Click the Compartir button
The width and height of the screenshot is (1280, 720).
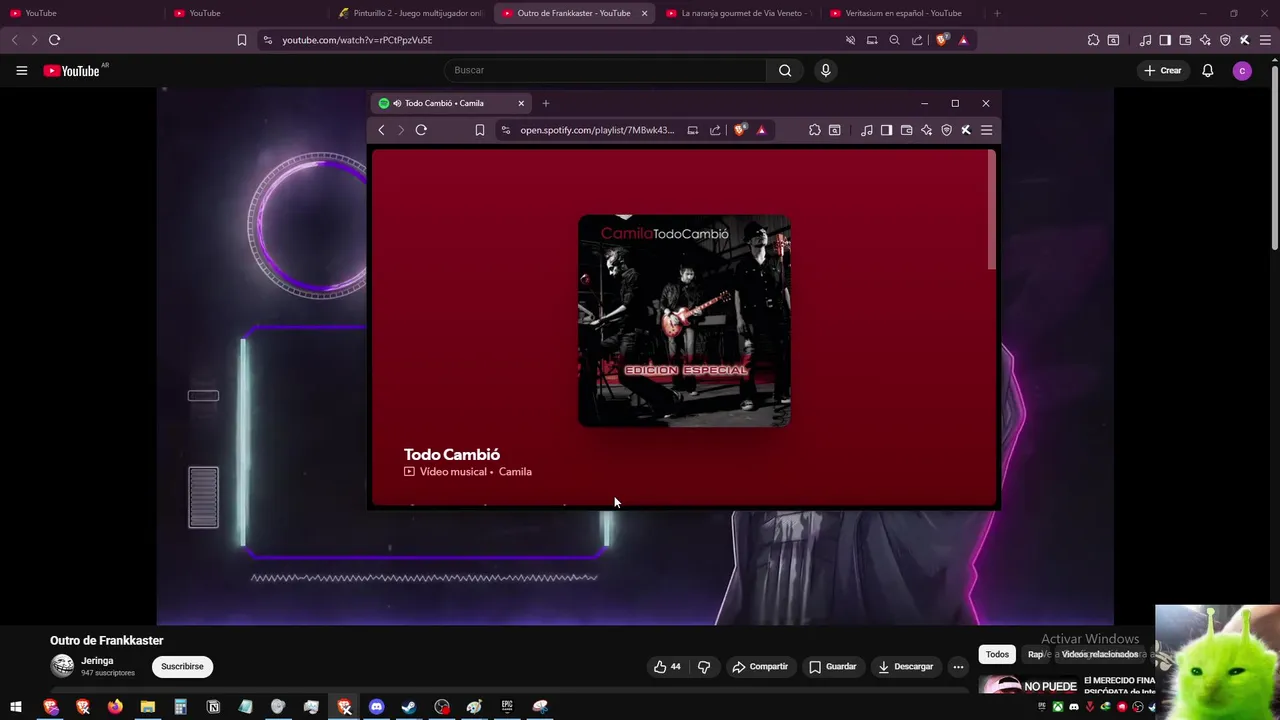[x=760, y=667]
